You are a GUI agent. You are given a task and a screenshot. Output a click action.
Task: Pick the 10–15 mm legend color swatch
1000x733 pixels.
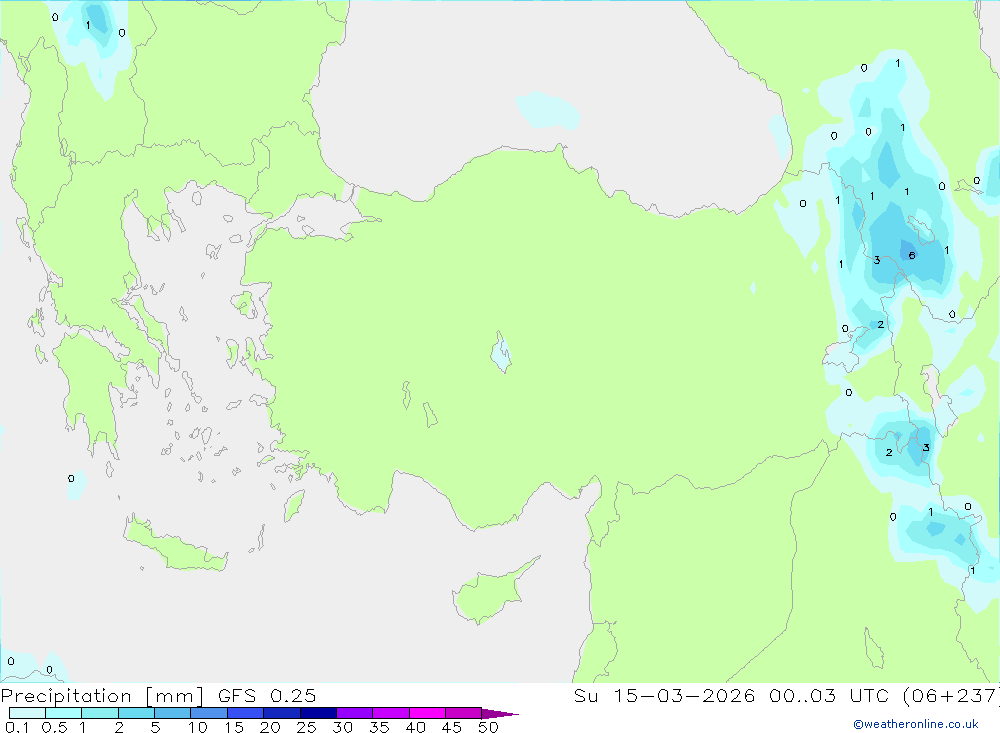pos(209,713)
